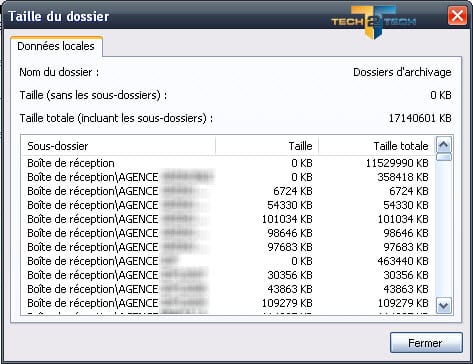Sort by the Taille column header
Viewport: 473px width, 364px height.
[267, 146]
